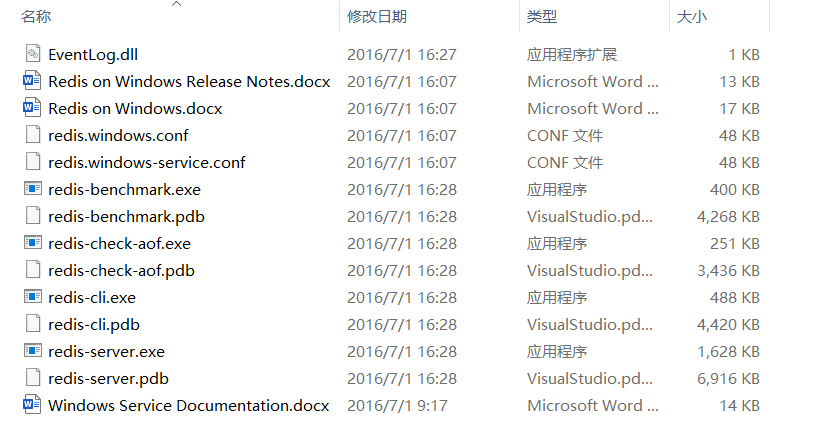Viewport: 820px width, 436px height.
Task: Click the redis-server.pdb file icon
Action: pyautogui.click(x=33, y=378)
